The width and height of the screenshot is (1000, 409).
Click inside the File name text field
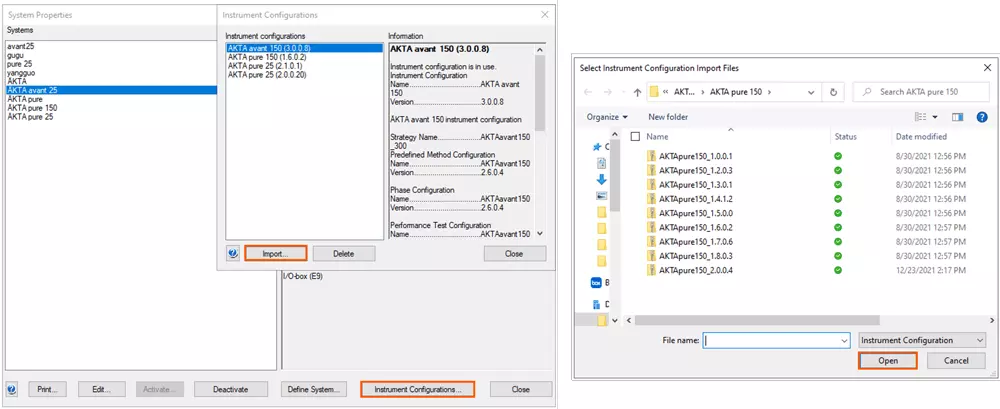(x=768, y=340)
